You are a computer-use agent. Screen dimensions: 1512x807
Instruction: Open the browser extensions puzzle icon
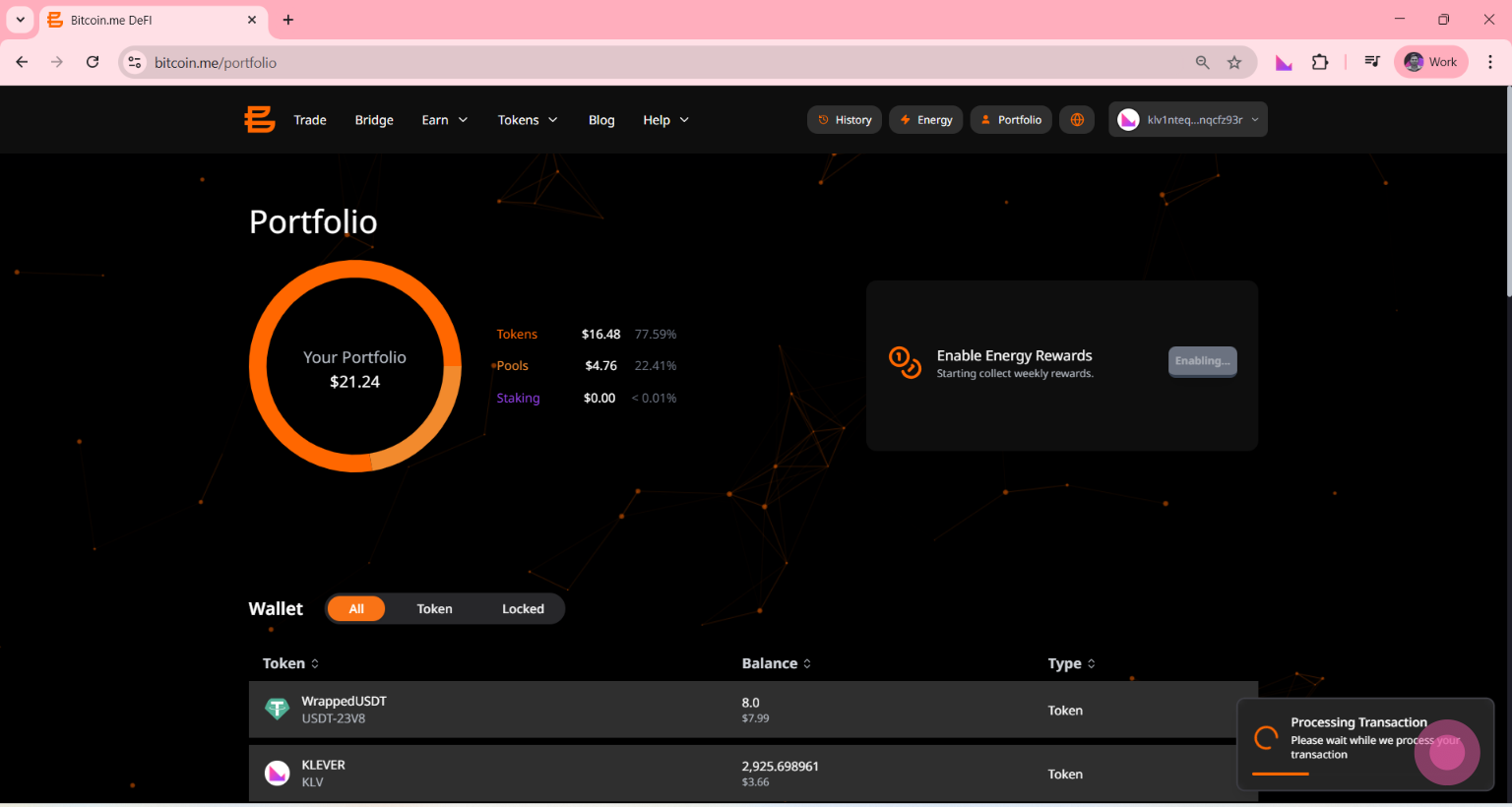pos(1320,62)
